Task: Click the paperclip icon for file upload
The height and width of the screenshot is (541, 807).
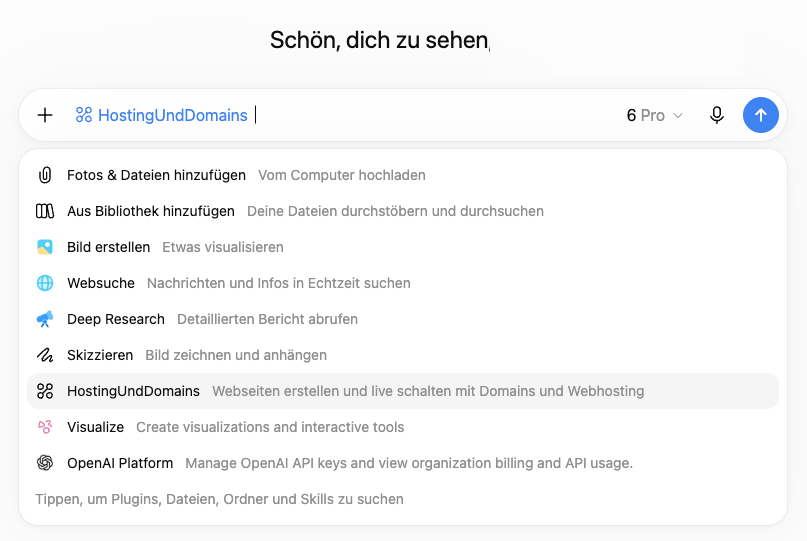Action: click(45, 175)
